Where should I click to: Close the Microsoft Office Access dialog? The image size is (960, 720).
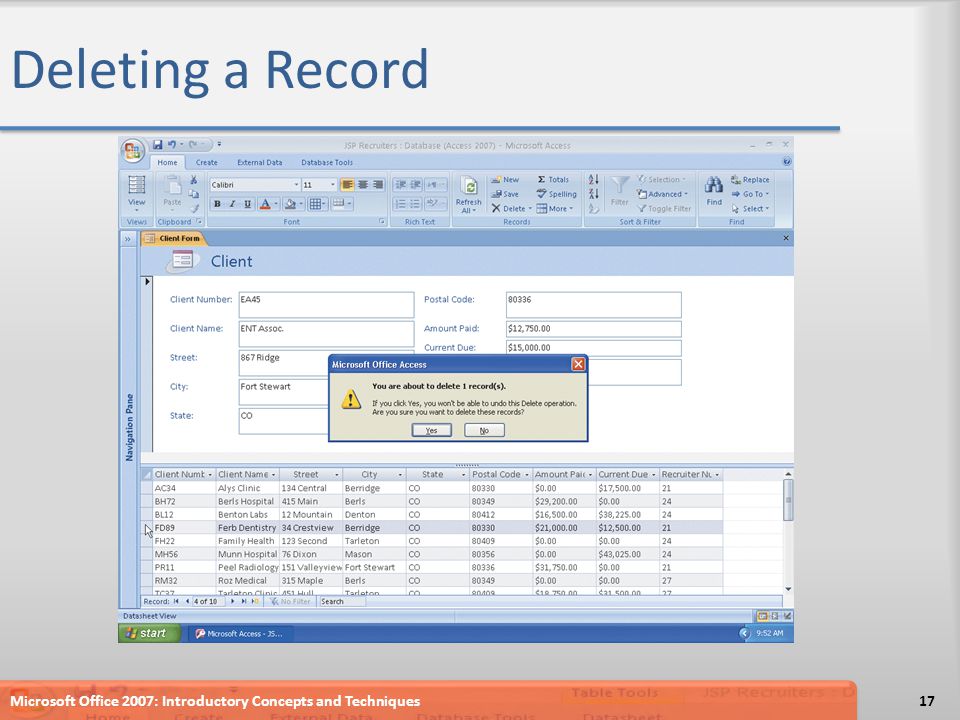tap(578, 364)
